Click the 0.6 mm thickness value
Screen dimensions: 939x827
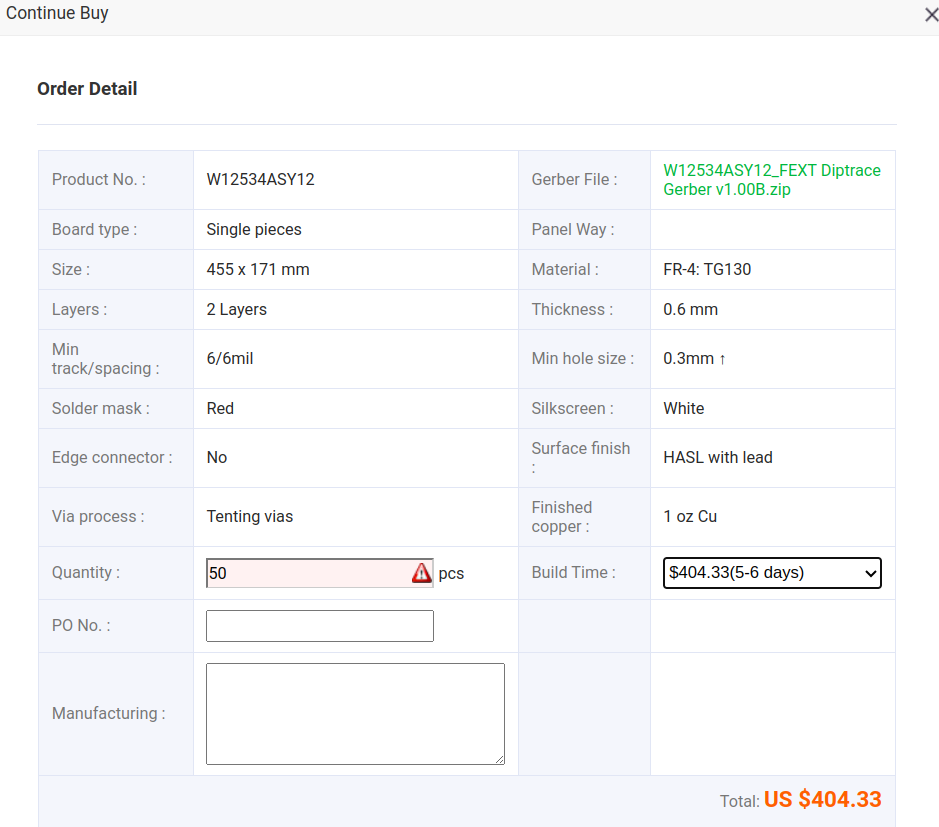coord(690,310)
